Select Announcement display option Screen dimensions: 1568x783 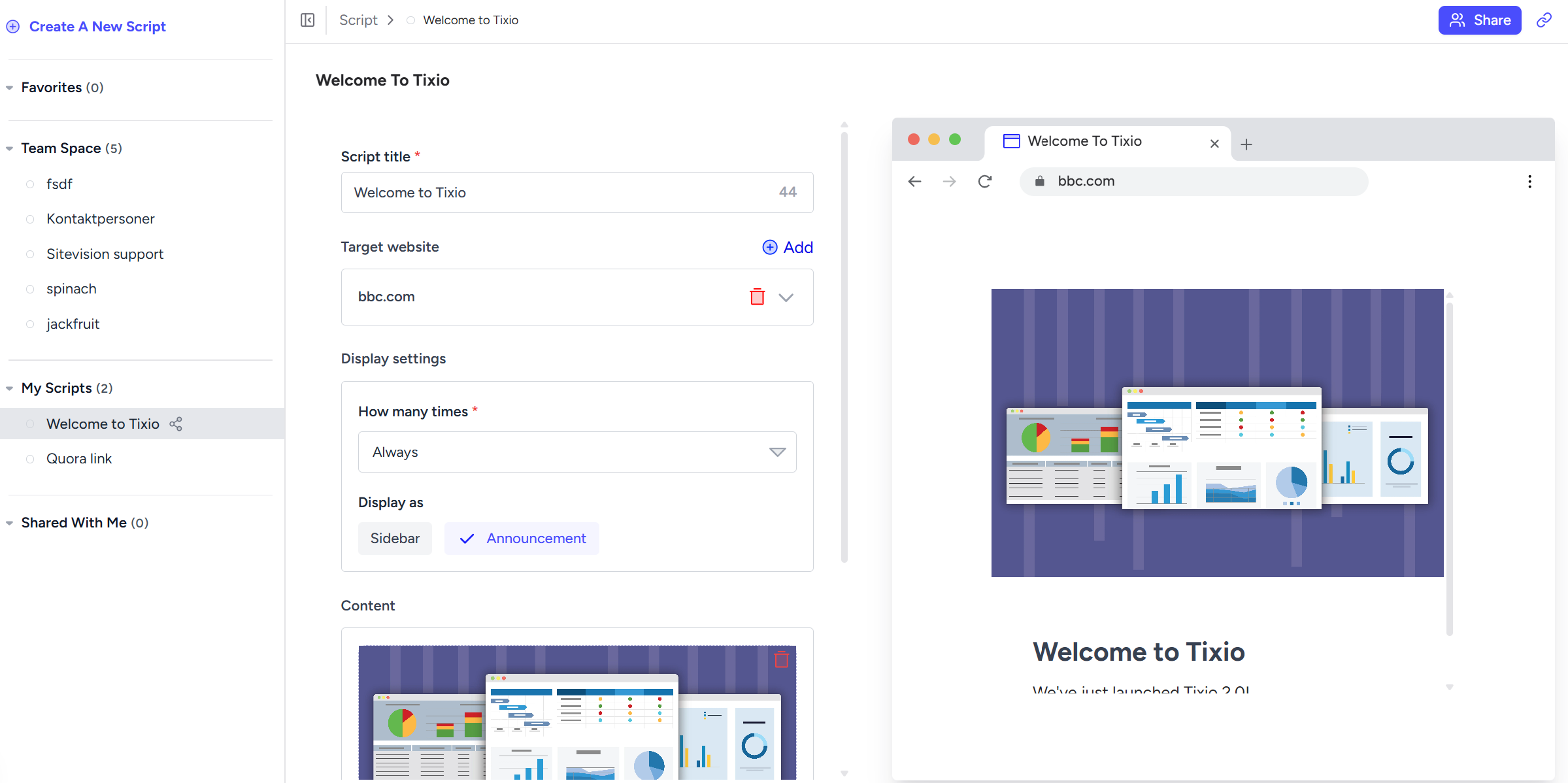pos(522,539)
